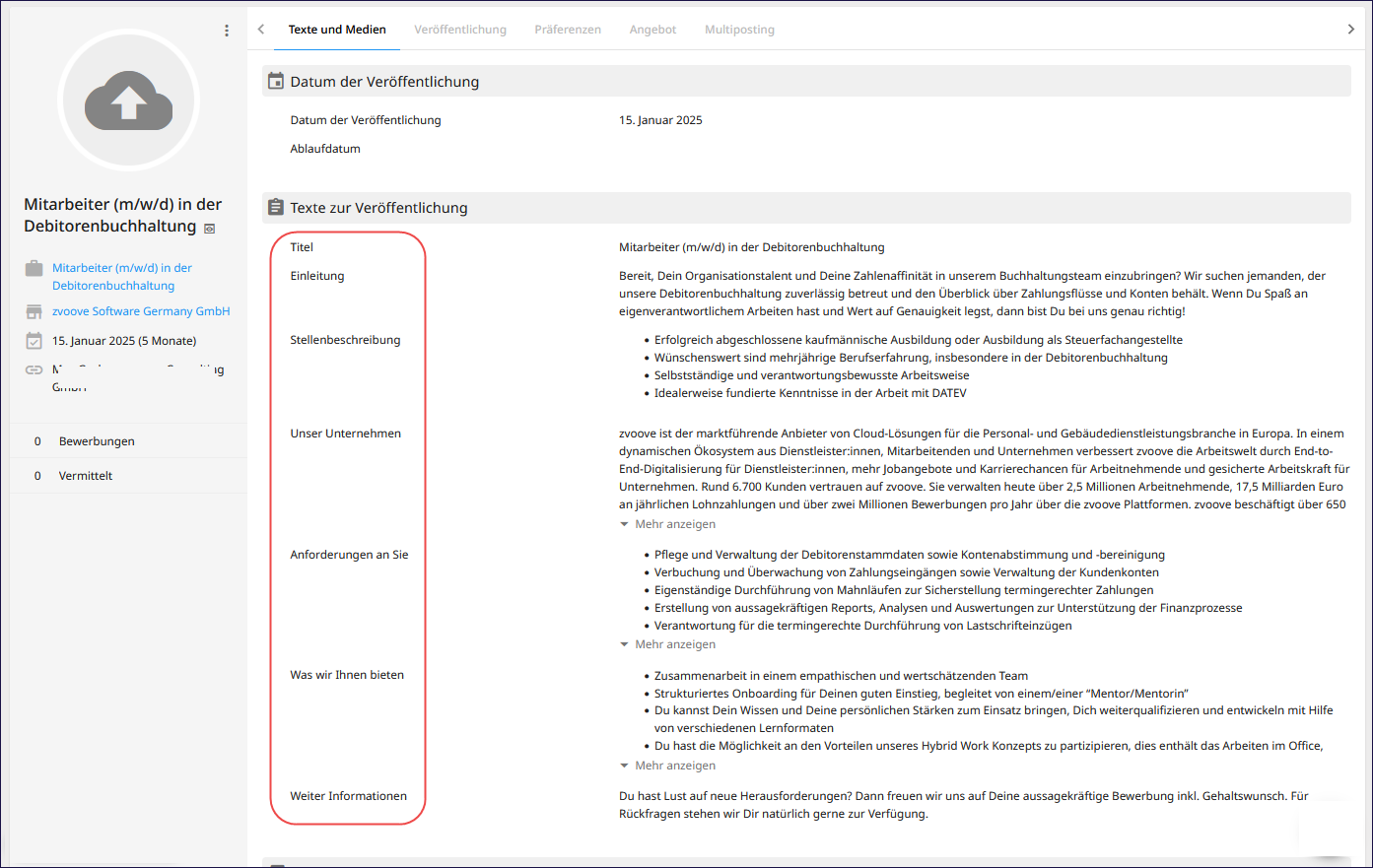The height and width of the screenshot is (868, 1373).
Task: Click the Titel field label
Action: (302, 247)
